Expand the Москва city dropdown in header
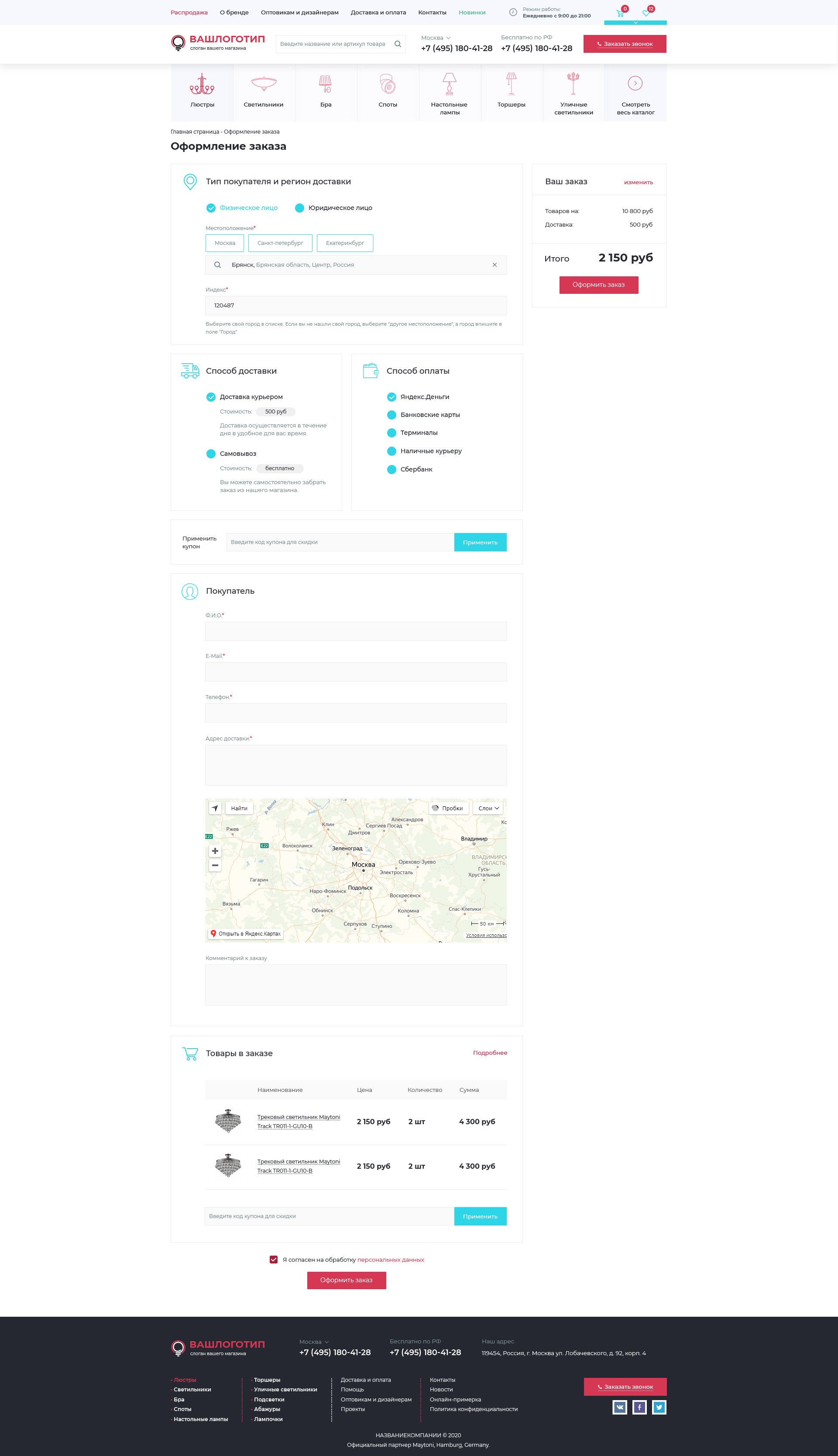The image size is (838, 1456). tap(436, 38)
